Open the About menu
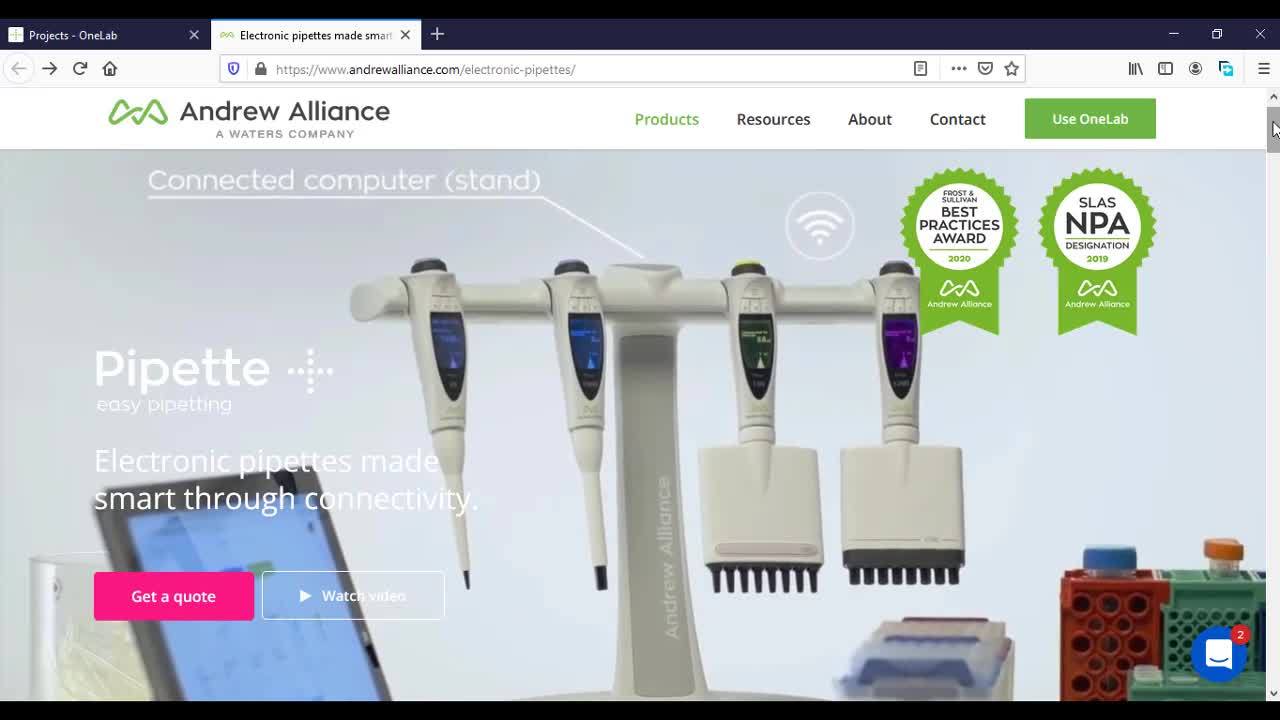 click(x=870, y=119)
